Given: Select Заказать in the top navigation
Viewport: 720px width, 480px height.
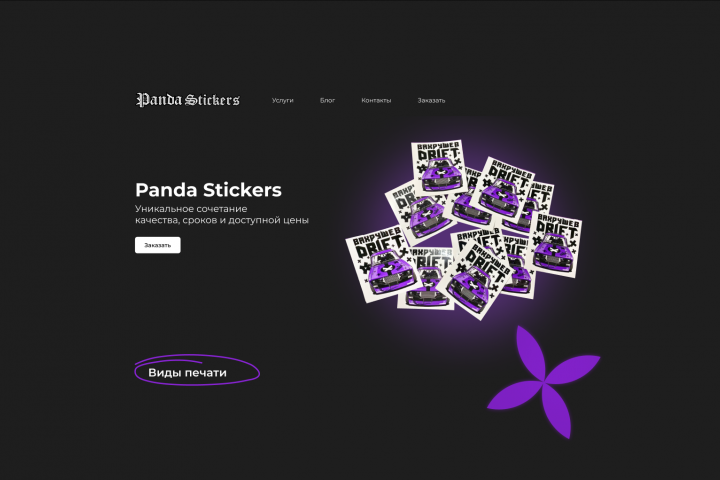Looking at the screenshot, I should [x=431, y=100].
